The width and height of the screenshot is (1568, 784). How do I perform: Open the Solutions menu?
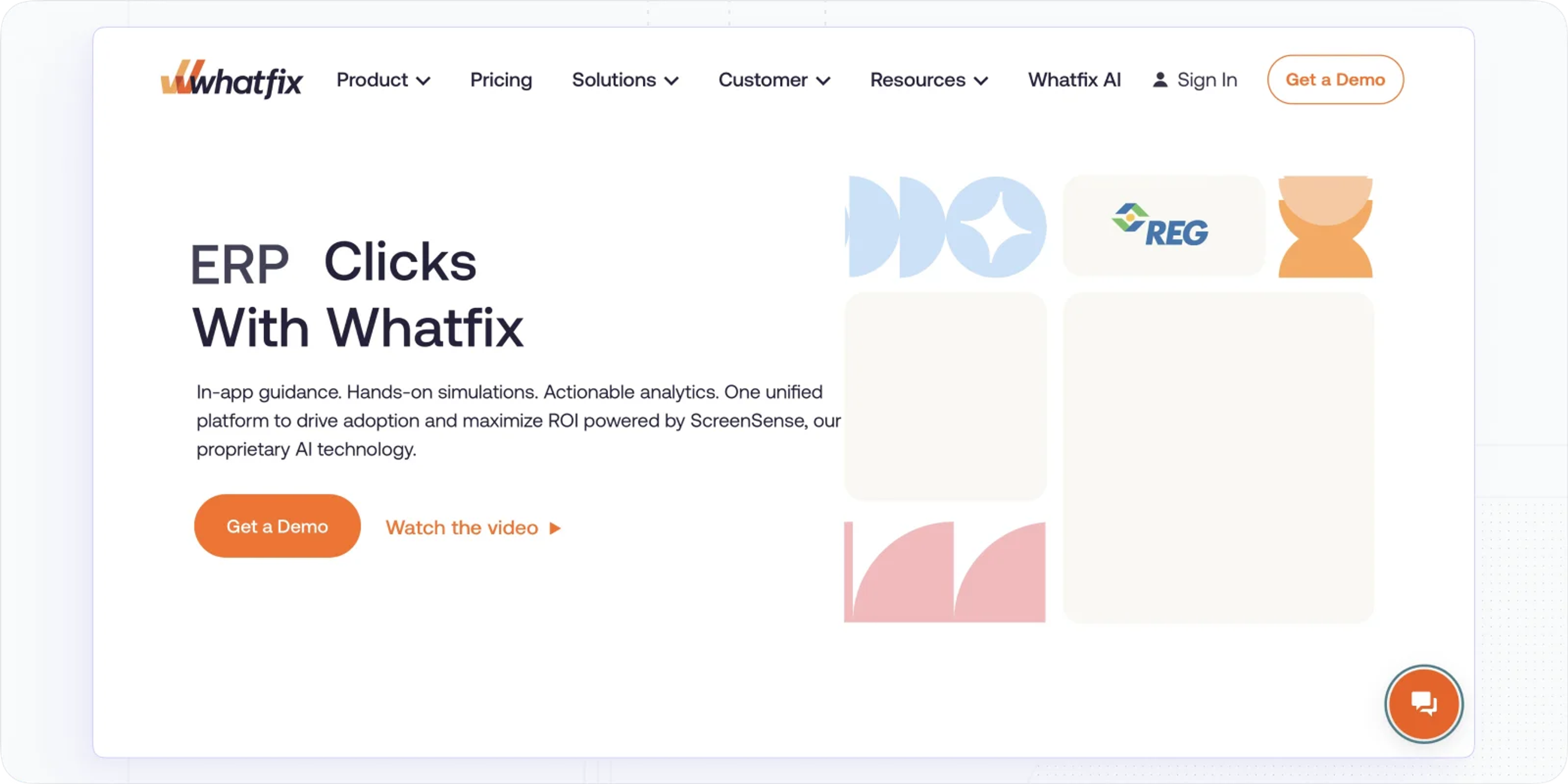point(625,80)
